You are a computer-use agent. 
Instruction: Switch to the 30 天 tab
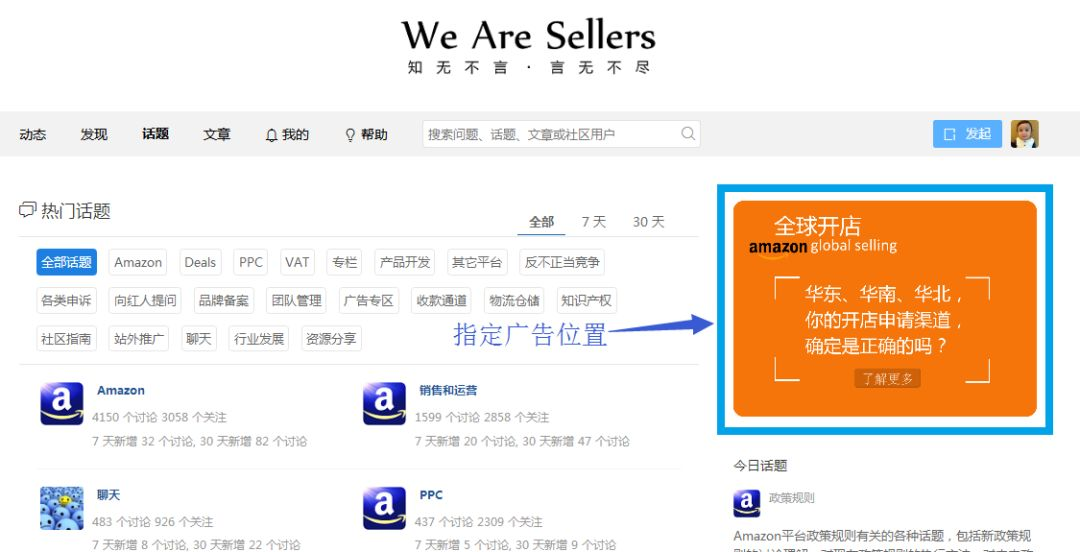coord(649,222)
